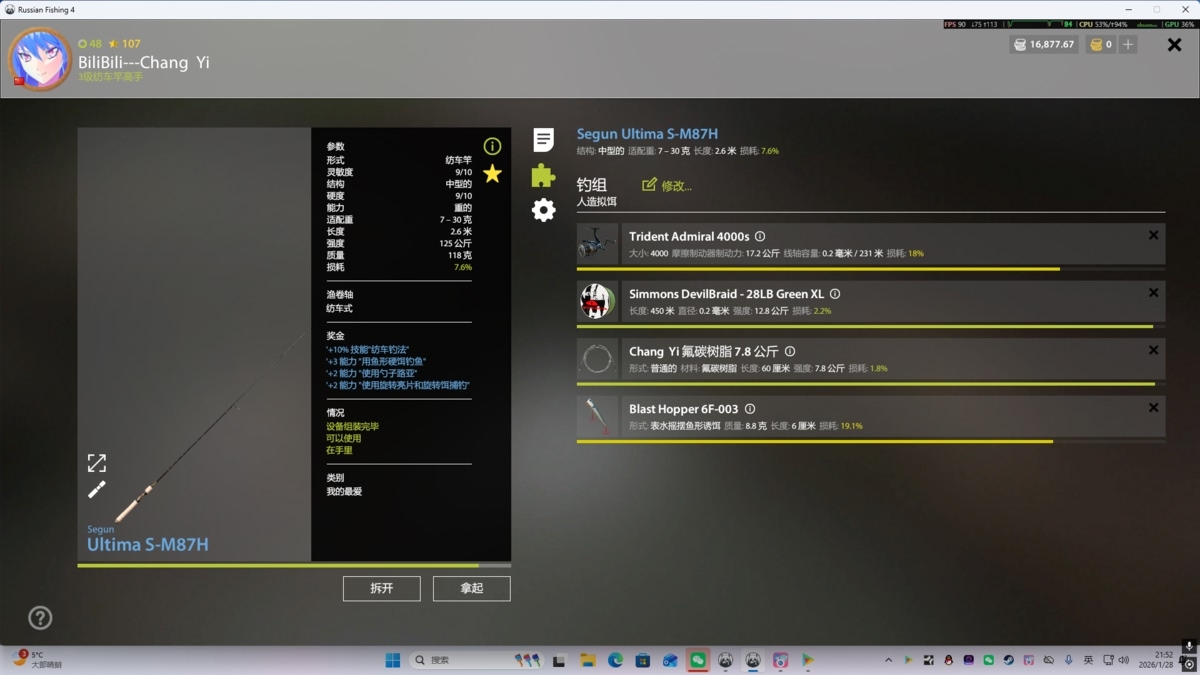Remove the Trident Admiral 4000s reel

(1153, 235)
